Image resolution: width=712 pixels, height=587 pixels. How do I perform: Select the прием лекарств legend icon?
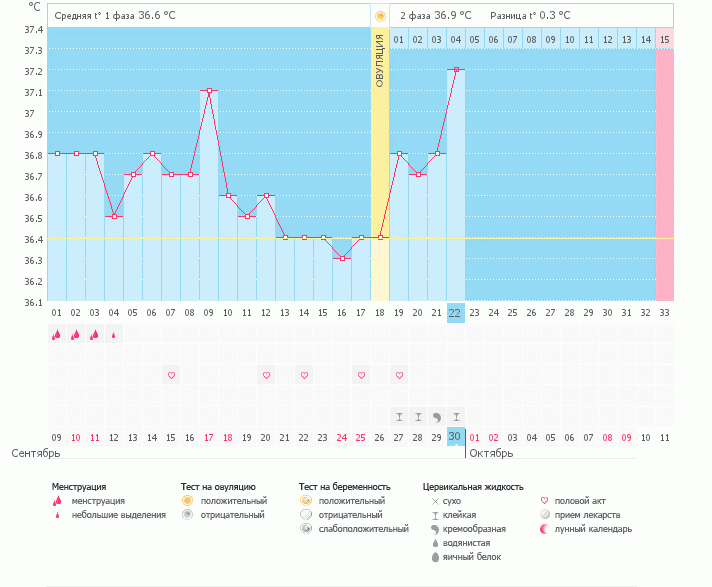pyautogui.click(x=545, y=515)
